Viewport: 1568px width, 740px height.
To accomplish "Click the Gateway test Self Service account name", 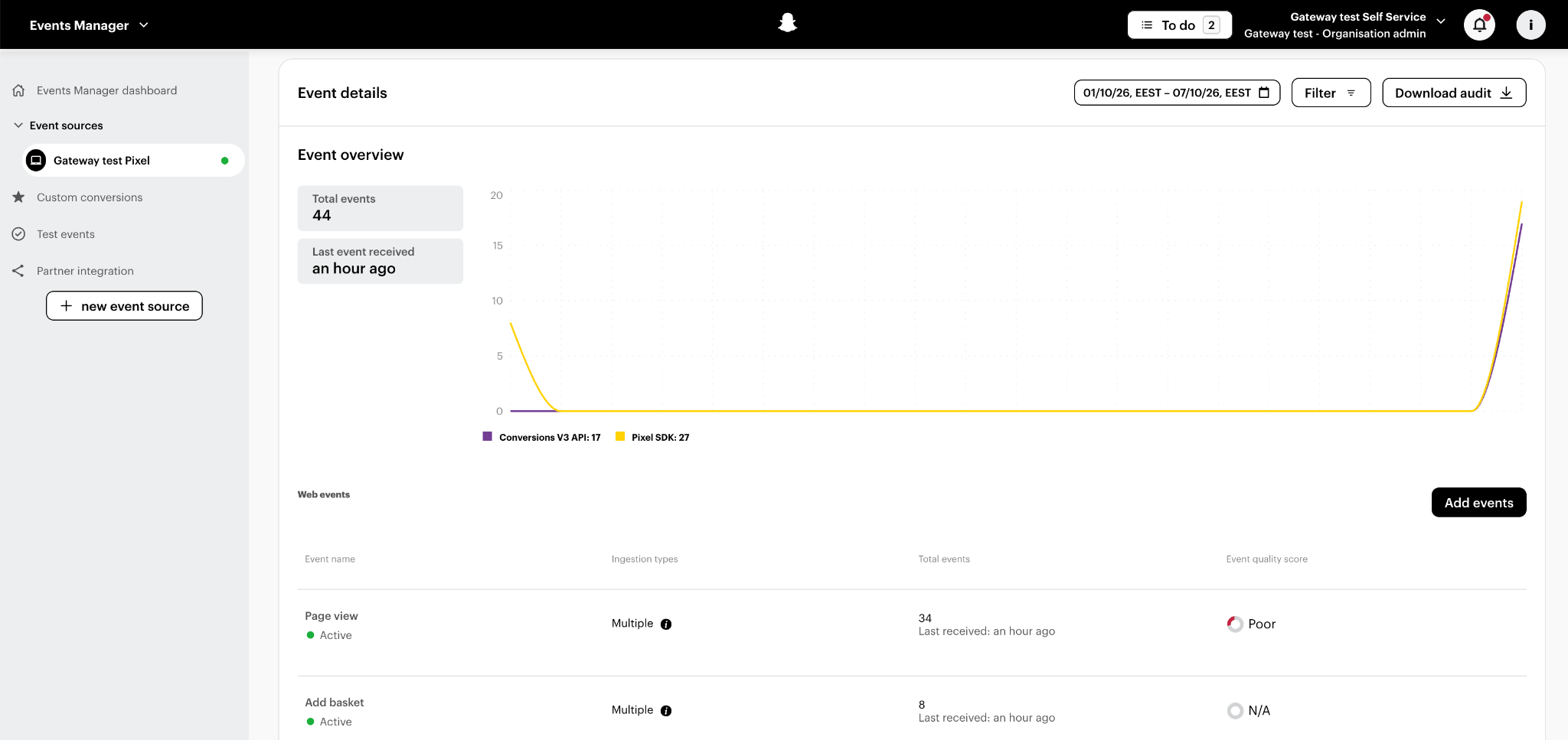I will pos(1357,17).
